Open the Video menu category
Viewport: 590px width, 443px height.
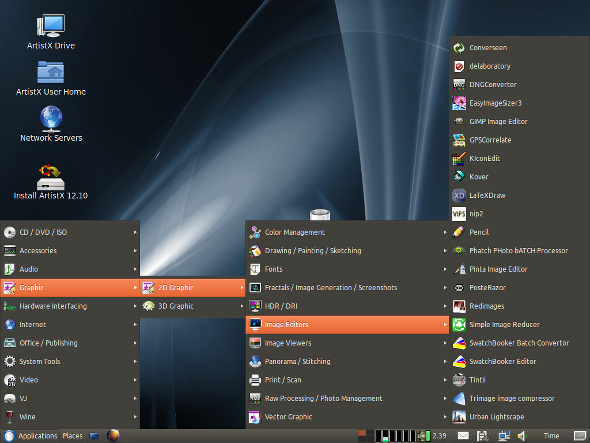[x=70, y=380]
